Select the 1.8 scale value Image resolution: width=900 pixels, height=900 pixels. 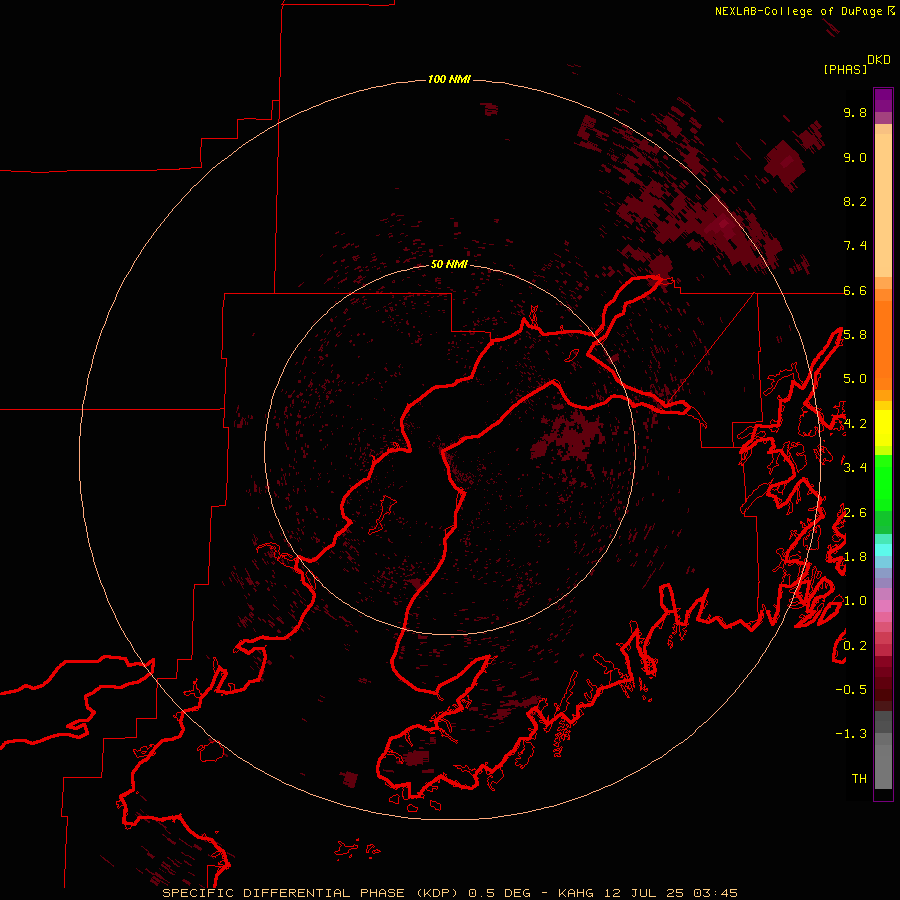[x=855, y=557]
